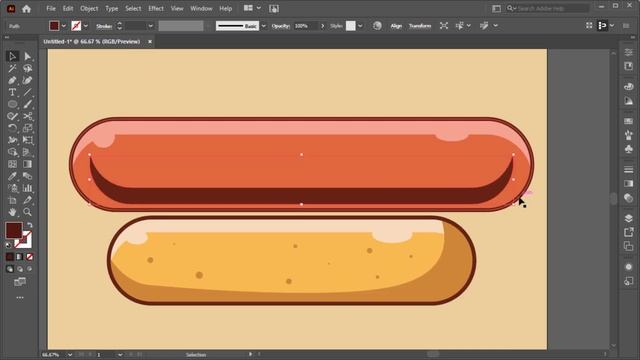Open the zoom level dropdown in status bar
Screen dimensions: 640x360
coord(70,355)
